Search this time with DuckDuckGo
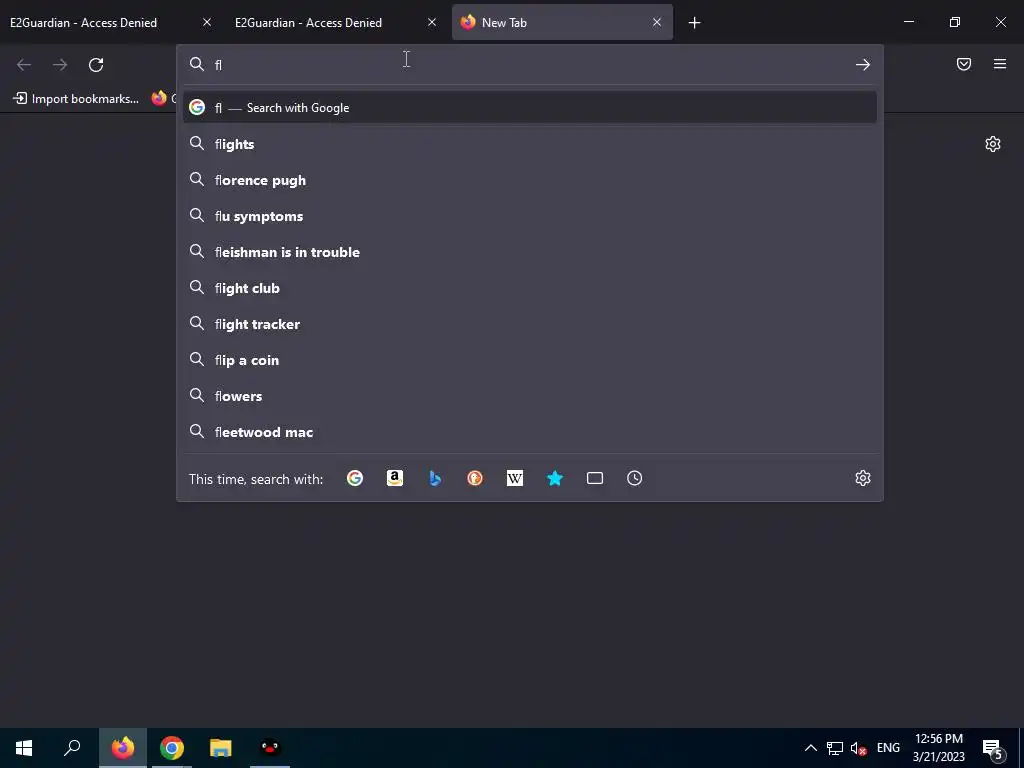This screenshot has width=1024, height=768. click(x=475, y=479)
